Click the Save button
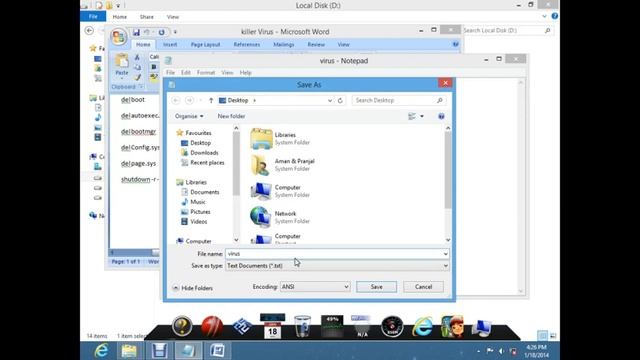The width and height of the screenshot is (640, 360). tap(376, 287)
